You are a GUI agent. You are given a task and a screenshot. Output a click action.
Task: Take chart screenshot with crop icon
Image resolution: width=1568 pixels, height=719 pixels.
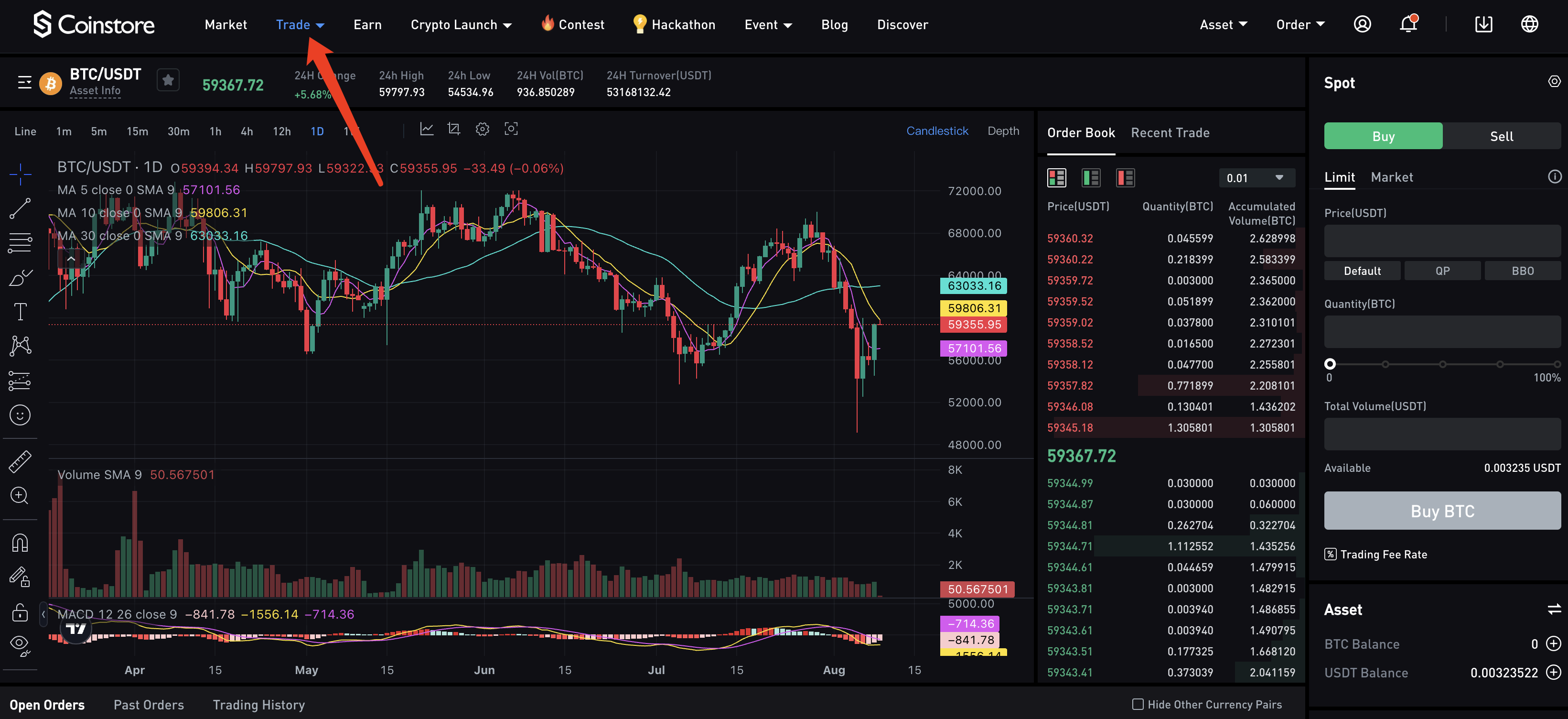454,129
